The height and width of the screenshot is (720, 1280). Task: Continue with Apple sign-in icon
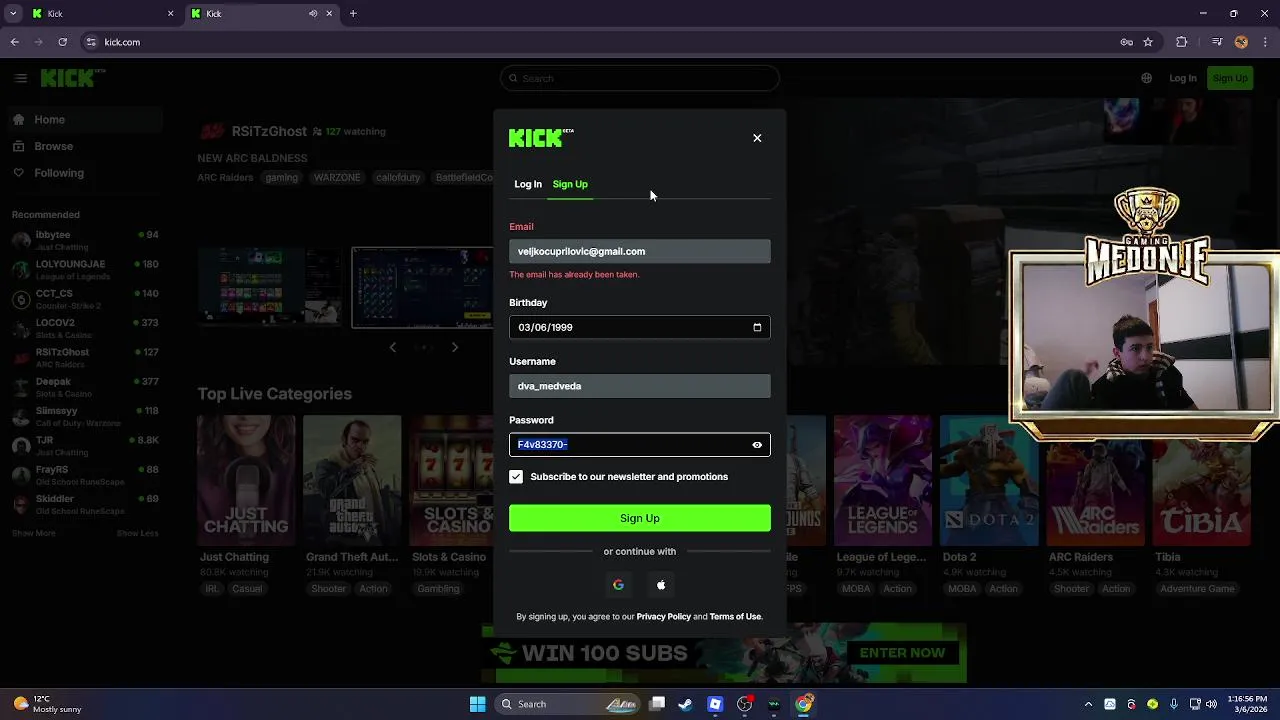pyautogui.click(x=661, y=585)
